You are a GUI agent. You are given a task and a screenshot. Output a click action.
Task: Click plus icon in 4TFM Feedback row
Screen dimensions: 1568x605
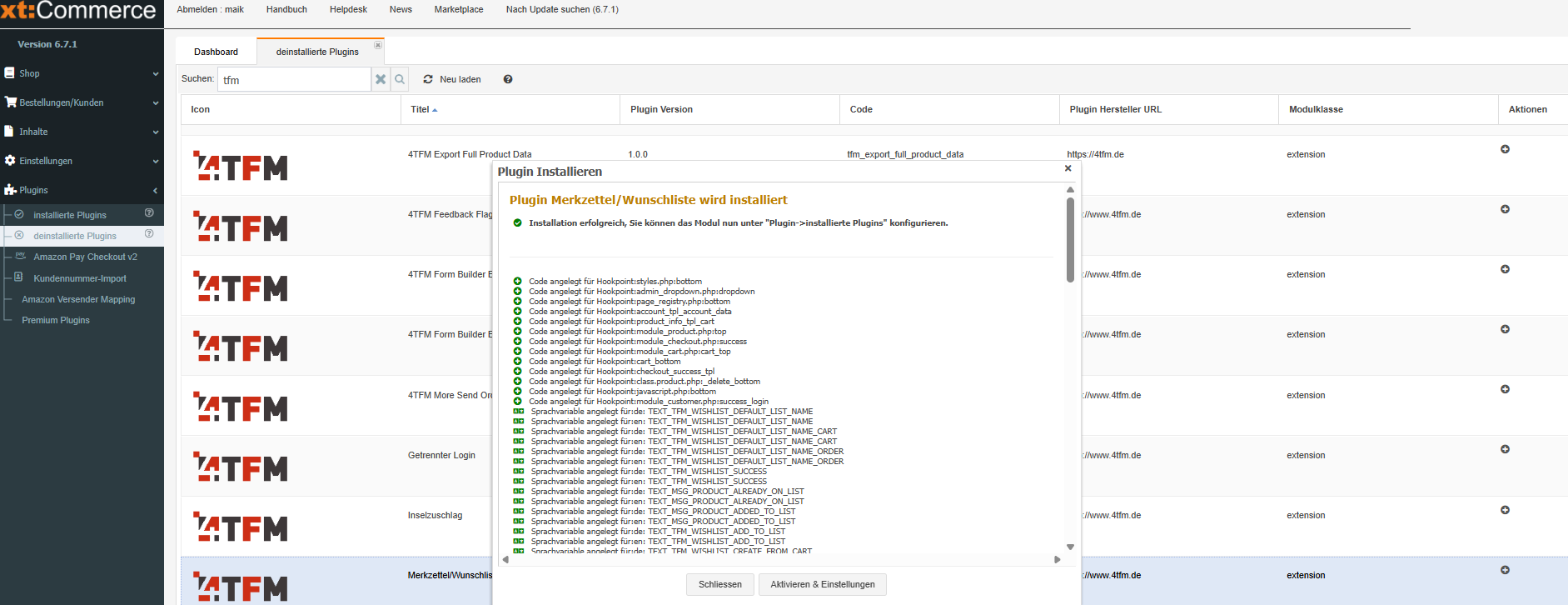pyautogui.click(x=1505, y=209)
